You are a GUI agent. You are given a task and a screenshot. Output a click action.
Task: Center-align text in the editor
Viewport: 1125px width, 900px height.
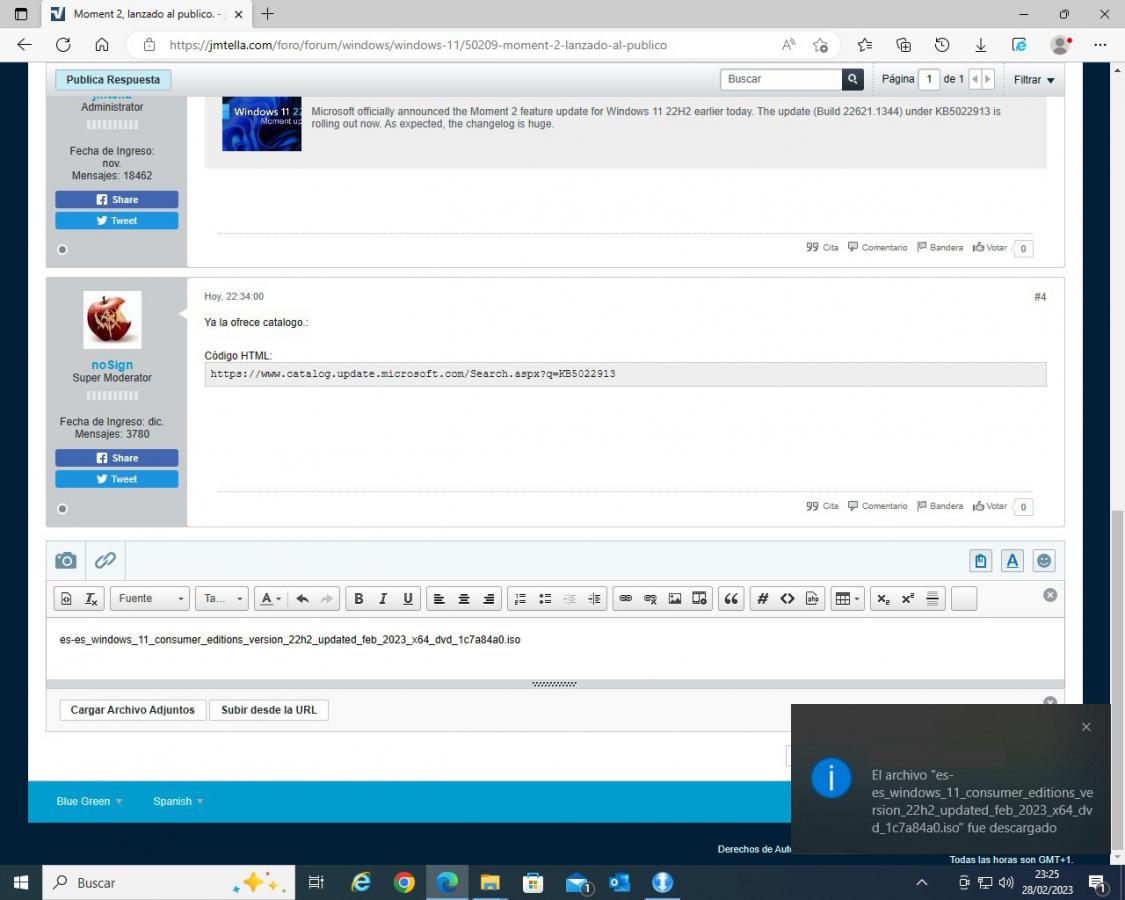[464, 599]
